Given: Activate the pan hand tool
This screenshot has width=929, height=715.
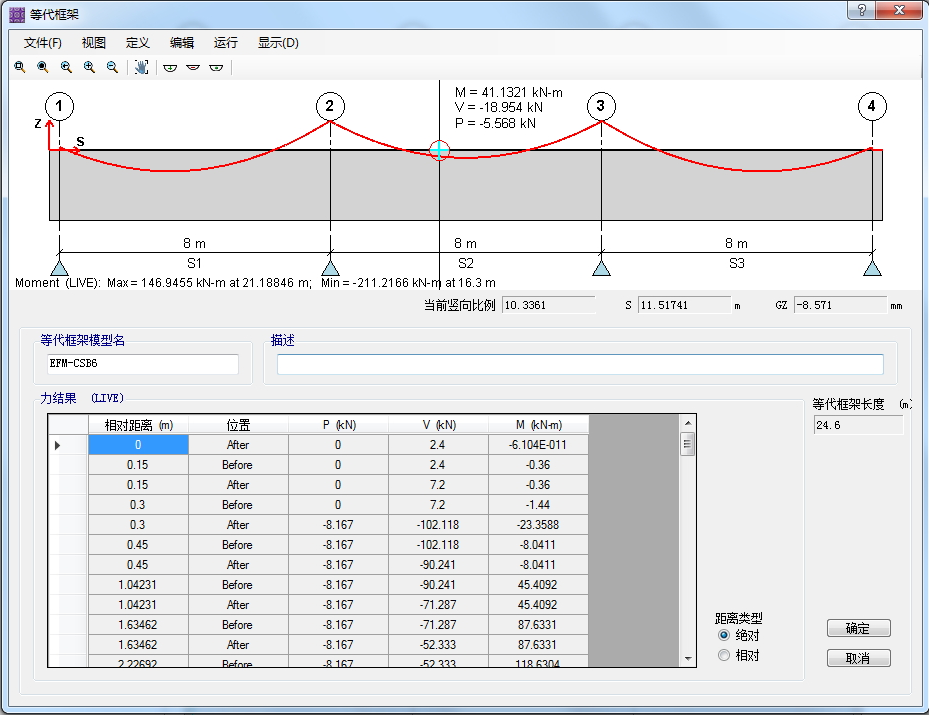Looking at the screenshot, I should pyautogui.click(x=141, y=67).
